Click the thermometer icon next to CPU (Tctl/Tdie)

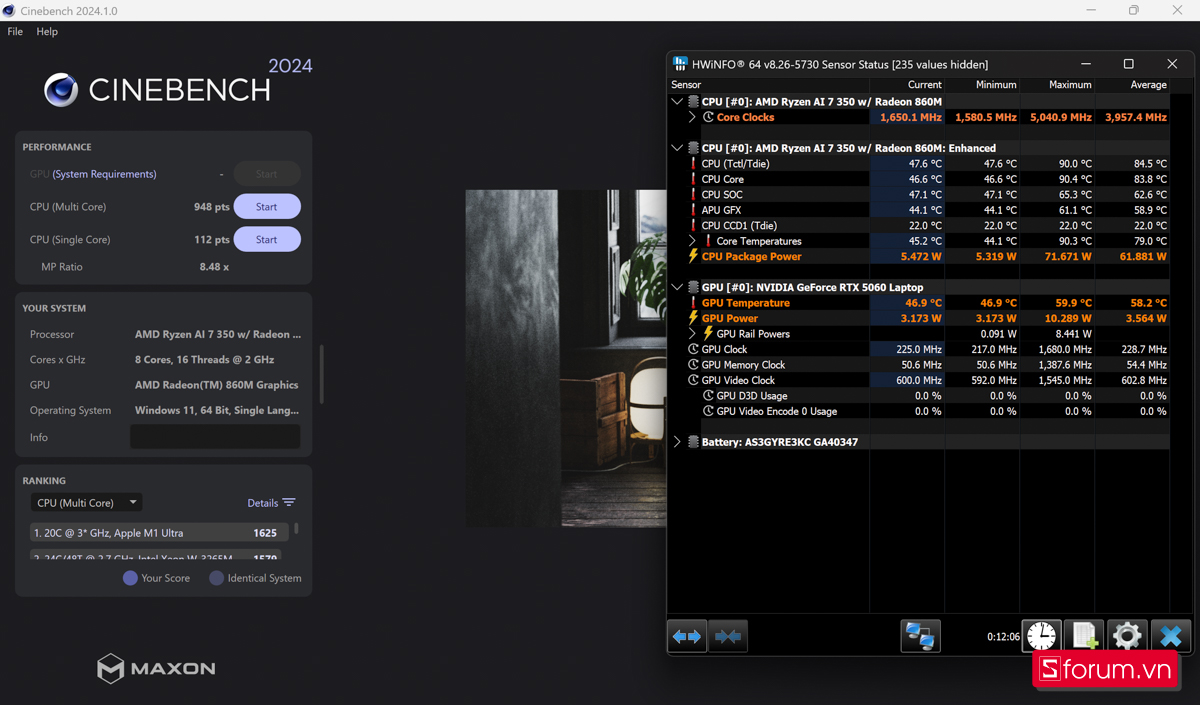coord(693,164)
